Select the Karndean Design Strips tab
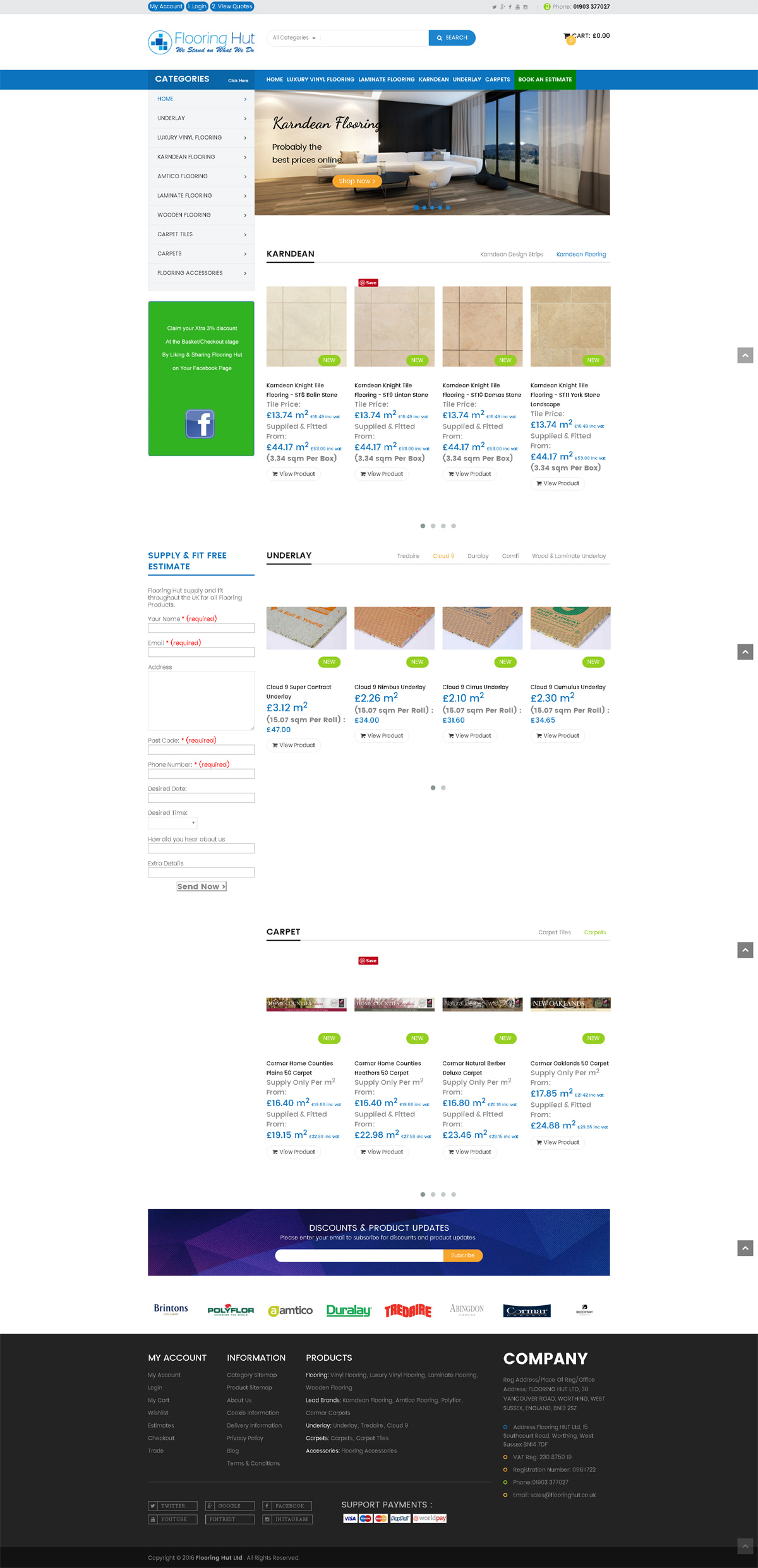Image resolution: width=758 pixels, height=1568 pixels. [512, 255]
